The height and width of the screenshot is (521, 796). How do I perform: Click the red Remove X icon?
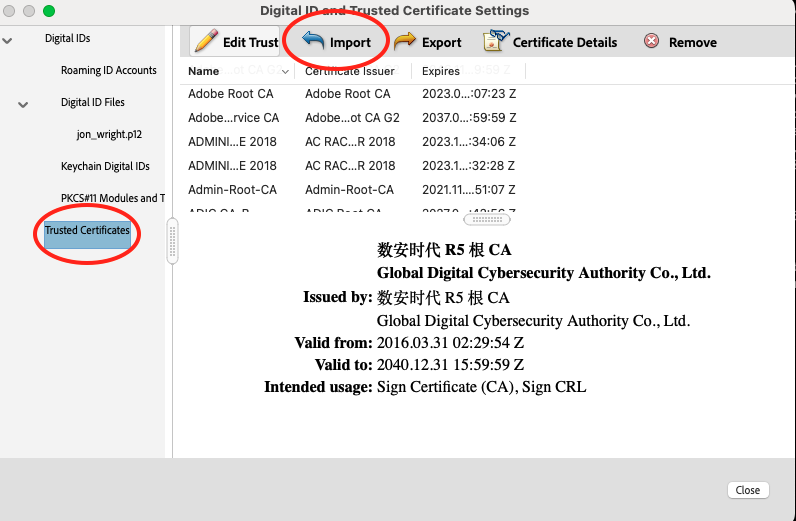pos(651,41)
